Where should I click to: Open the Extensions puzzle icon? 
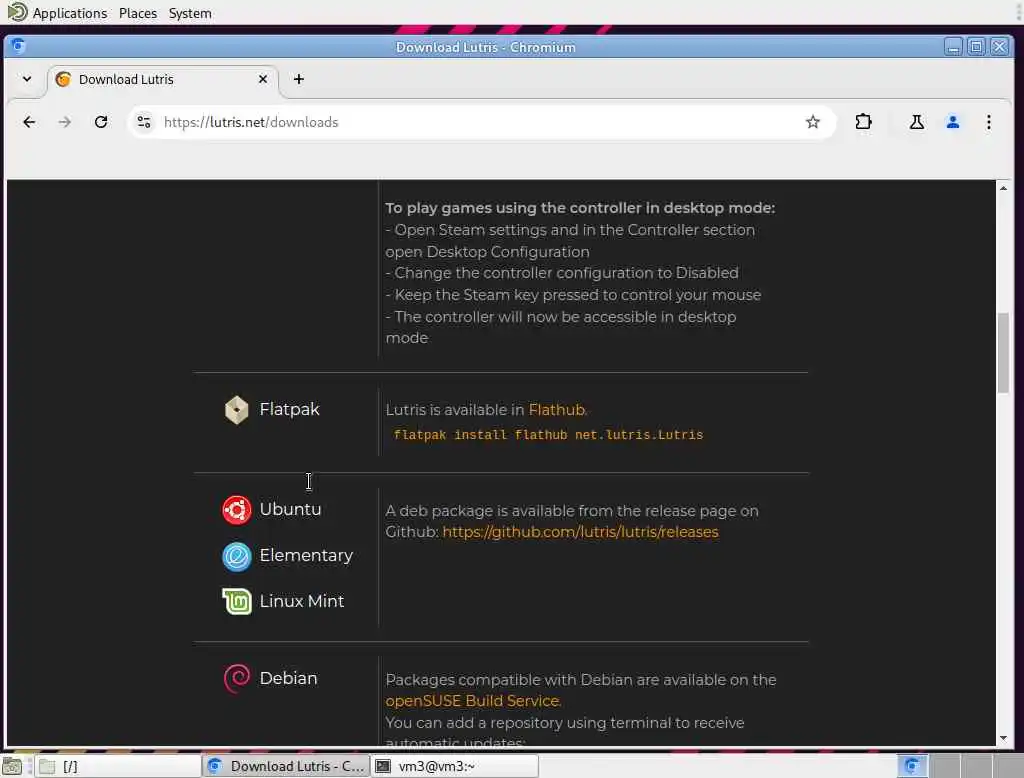tap(863, 122)
